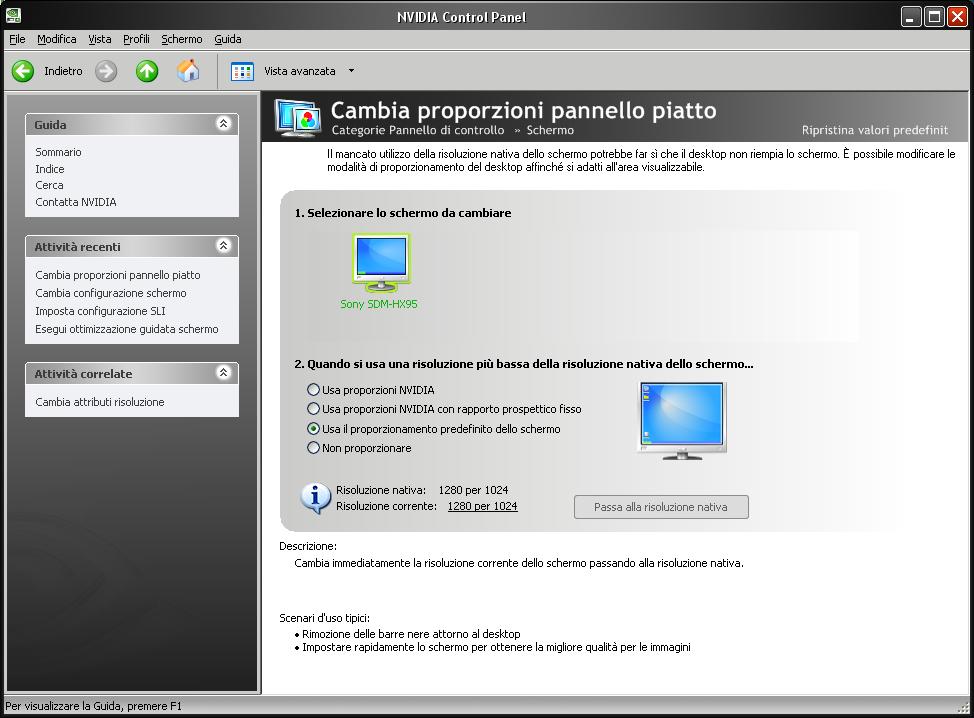
Task: Open the Guida menu
Action: click(227, 39)
